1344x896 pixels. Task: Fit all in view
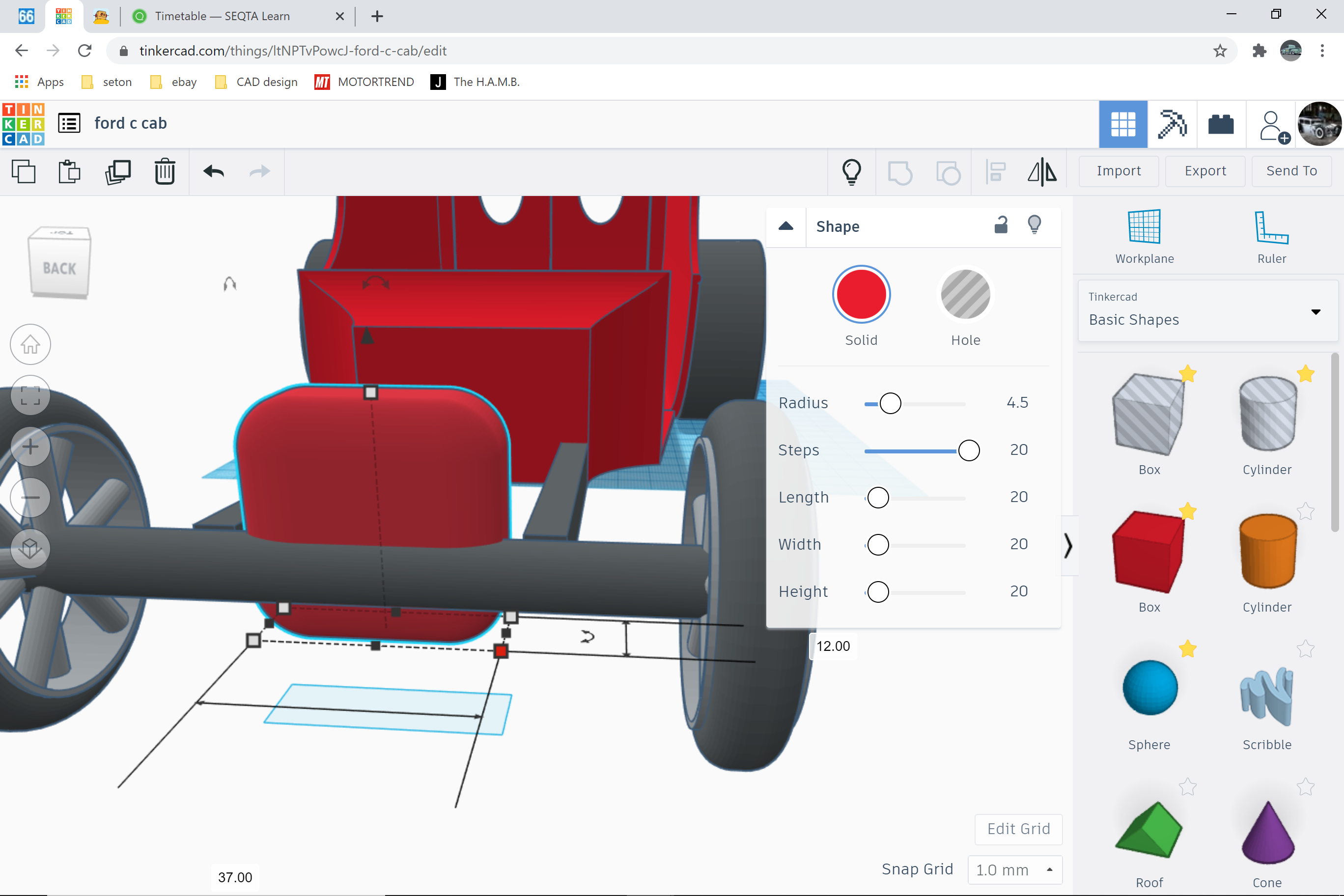[30, 395]
